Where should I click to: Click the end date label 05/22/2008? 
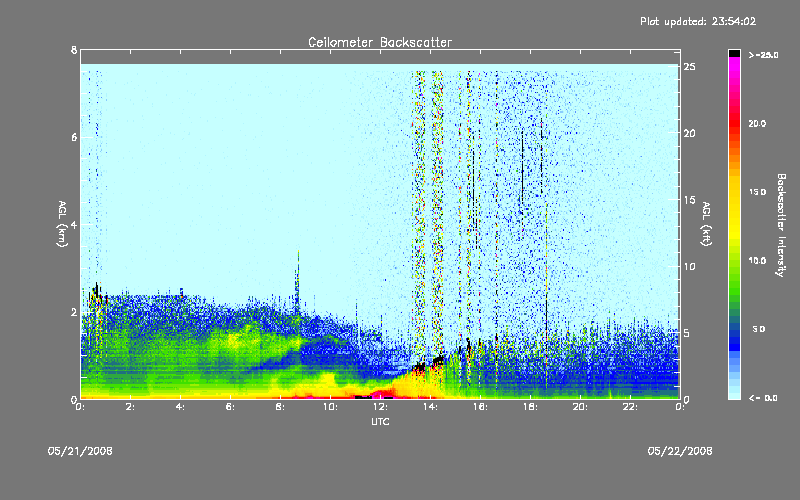(x=680, y=451)
